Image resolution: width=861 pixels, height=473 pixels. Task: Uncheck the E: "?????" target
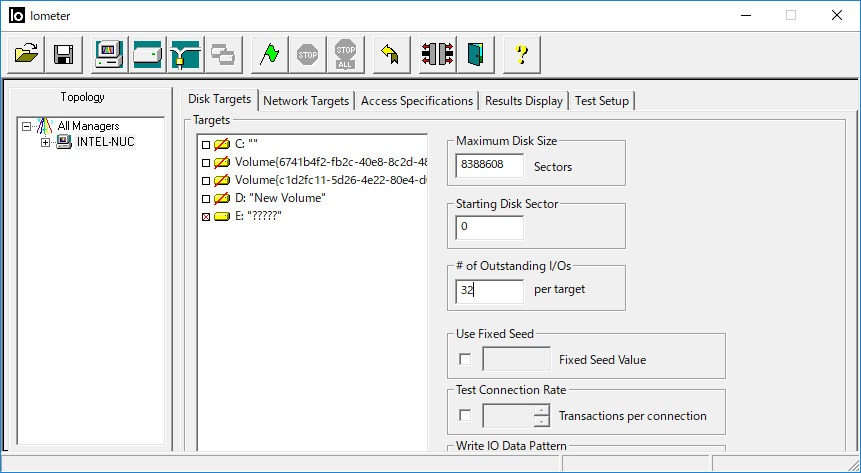click(x=206, y=217)
